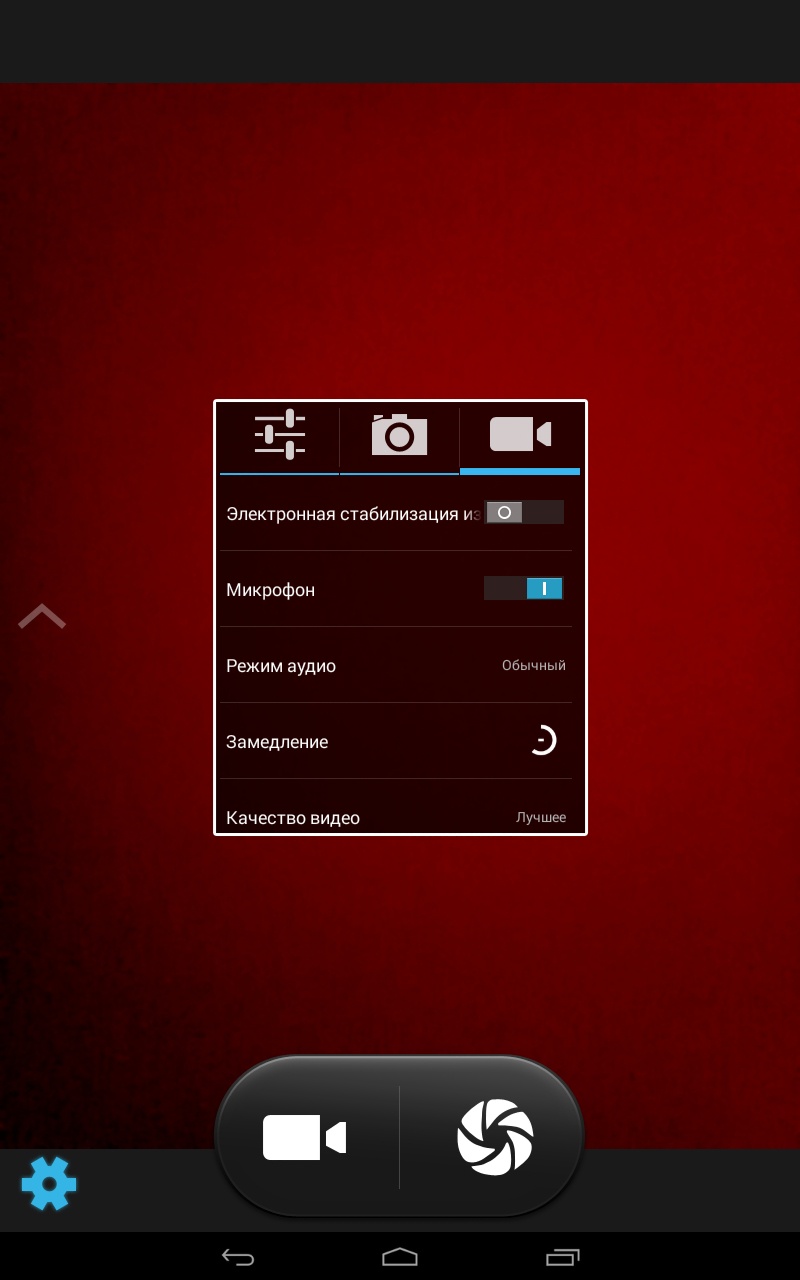Screen dimensions: 800x1280
Task: Select the Микрофон row label
Action: (271, 590)
